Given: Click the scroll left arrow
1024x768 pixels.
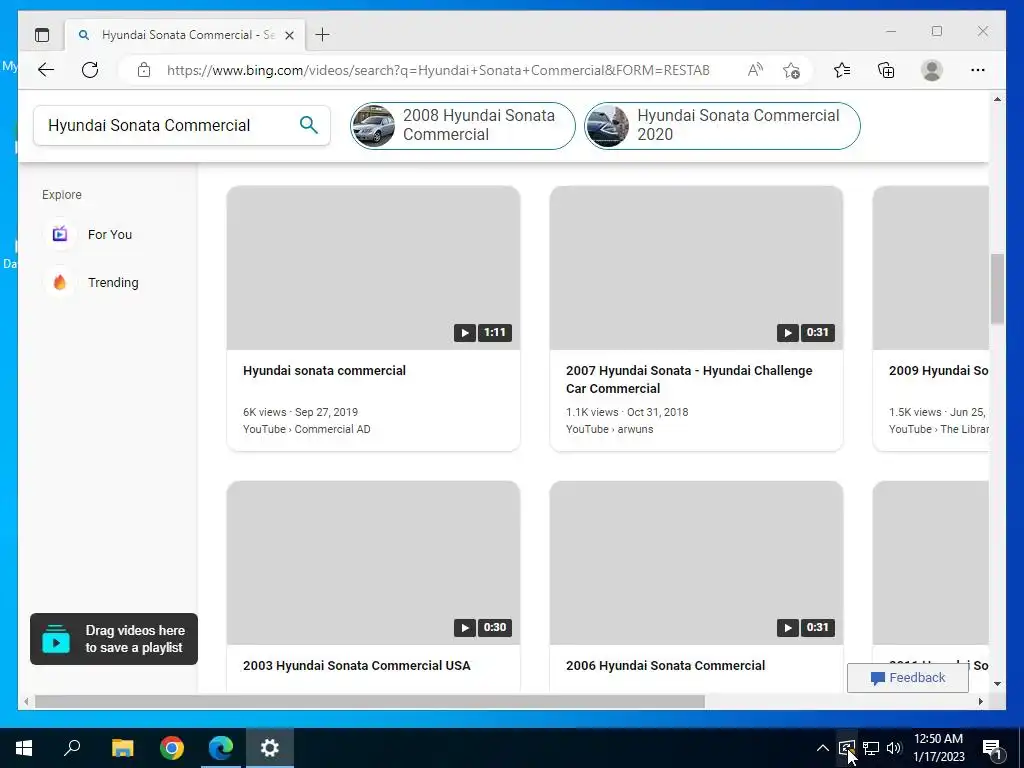Looking at the screenshot, I should pos(26,701).
